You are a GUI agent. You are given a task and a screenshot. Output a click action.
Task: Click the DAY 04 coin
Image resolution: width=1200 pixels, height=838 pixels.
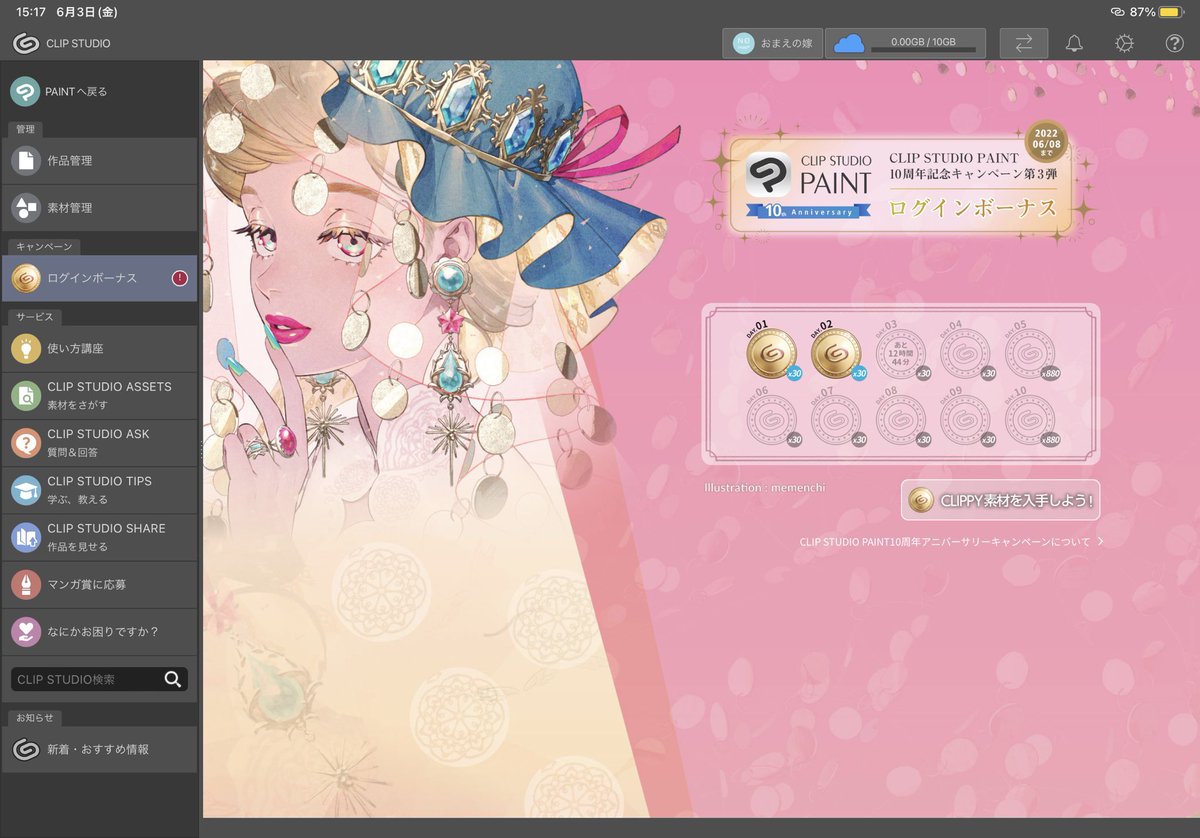coord(965,352)
